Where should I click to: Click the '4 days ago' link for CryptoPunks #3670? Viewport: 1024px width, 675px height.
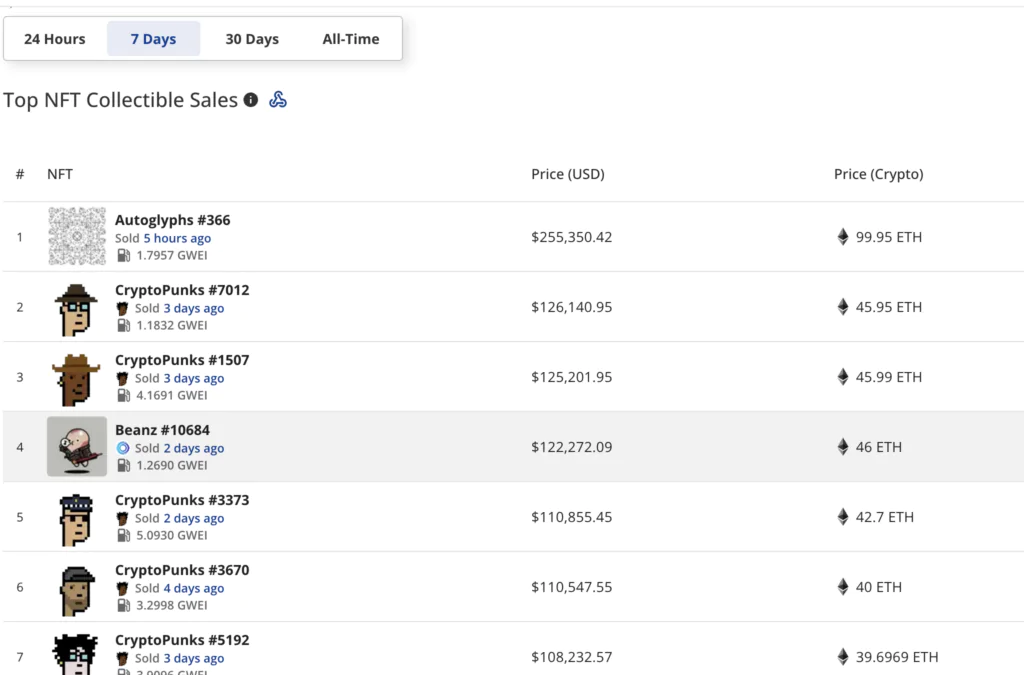(x=194, y=588)
